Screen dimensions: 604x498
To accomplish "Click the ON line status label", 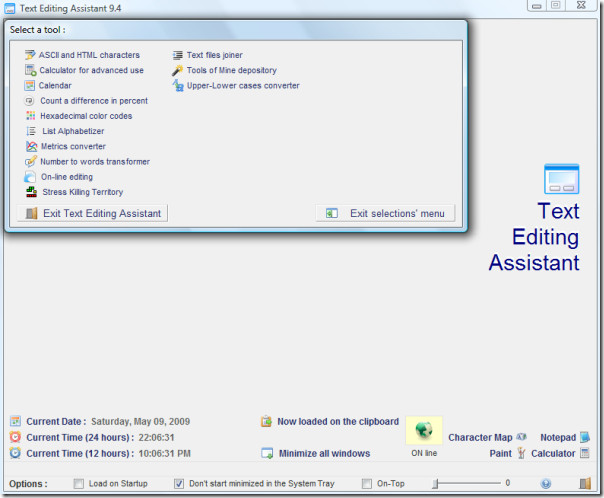I will click(424, 453).
